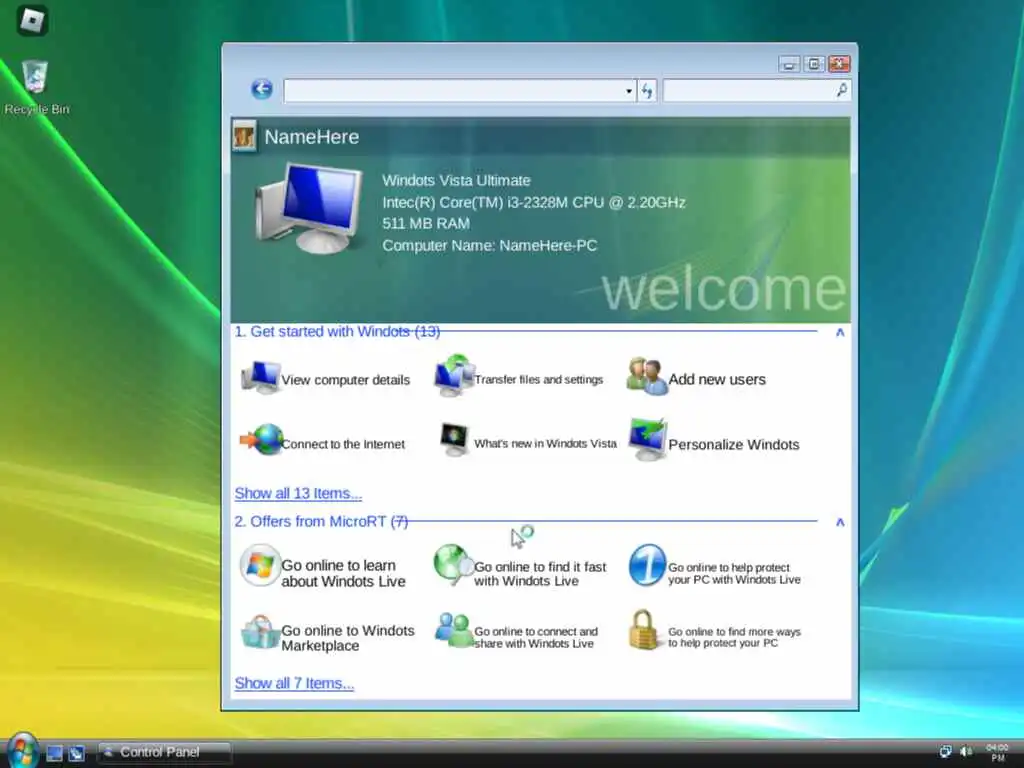Open the address bar dropdown arrow

[629, 91]
